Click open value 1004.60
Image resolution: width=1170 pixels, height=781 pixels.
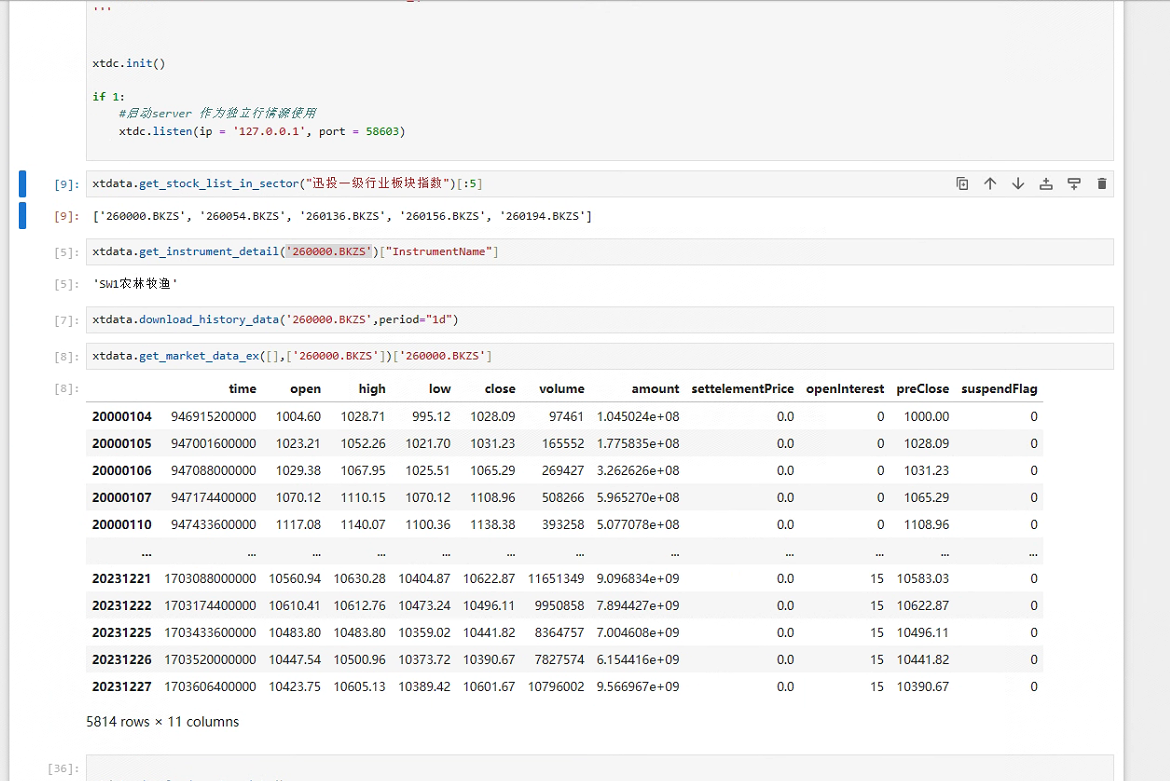pyautogui.click(x=298, y=416)
